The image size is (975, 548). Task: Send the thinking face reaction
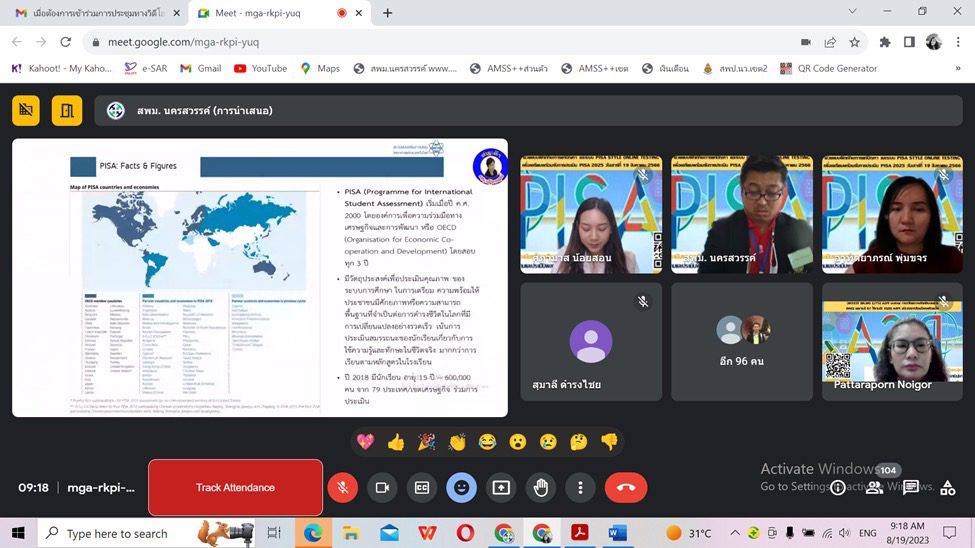(579, 442)
